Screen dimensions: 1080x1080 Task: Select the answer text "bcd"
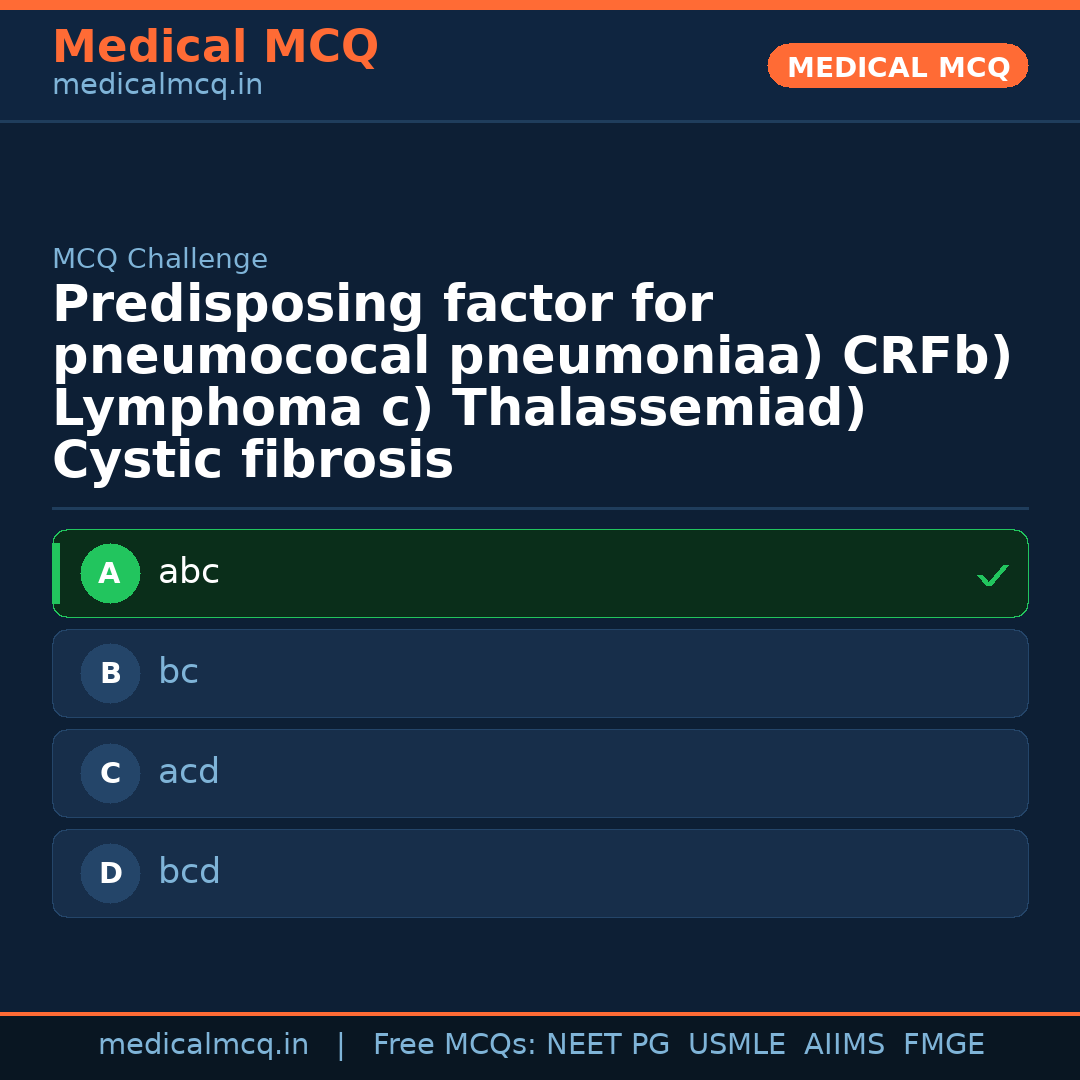pos(190,872)
